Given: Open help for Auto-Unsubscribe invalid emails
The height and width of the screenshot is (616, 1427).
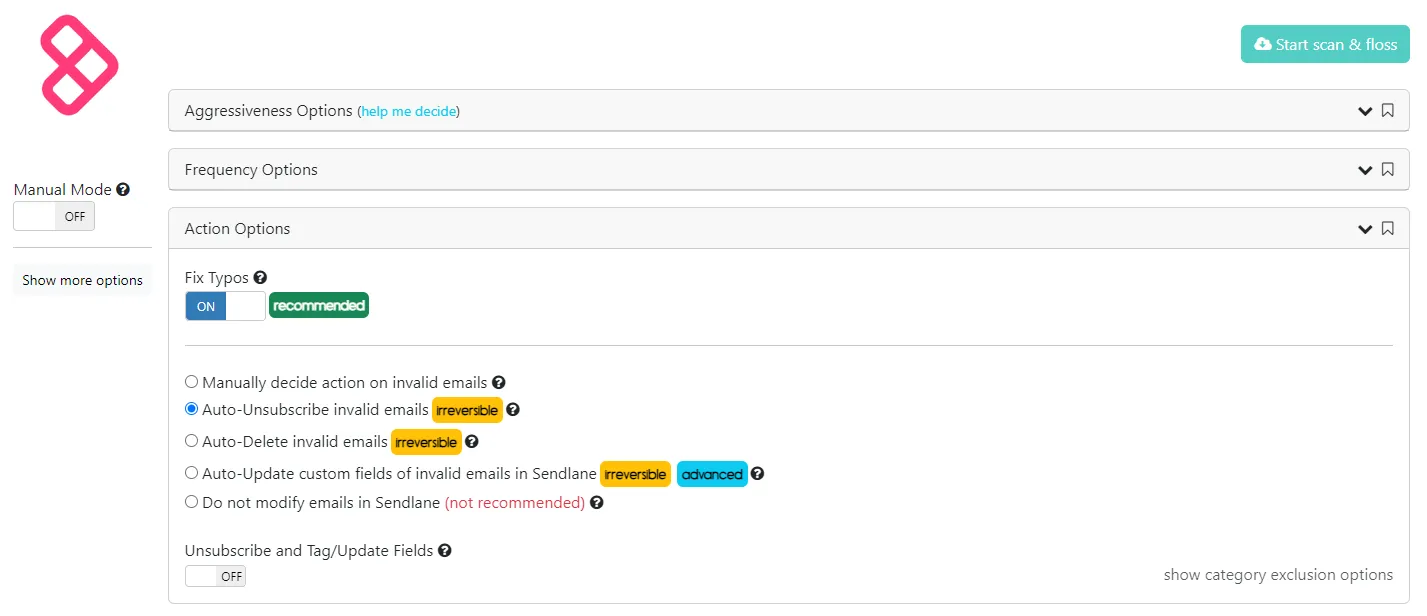Looking at the screenshot, I should coord(513,410).
